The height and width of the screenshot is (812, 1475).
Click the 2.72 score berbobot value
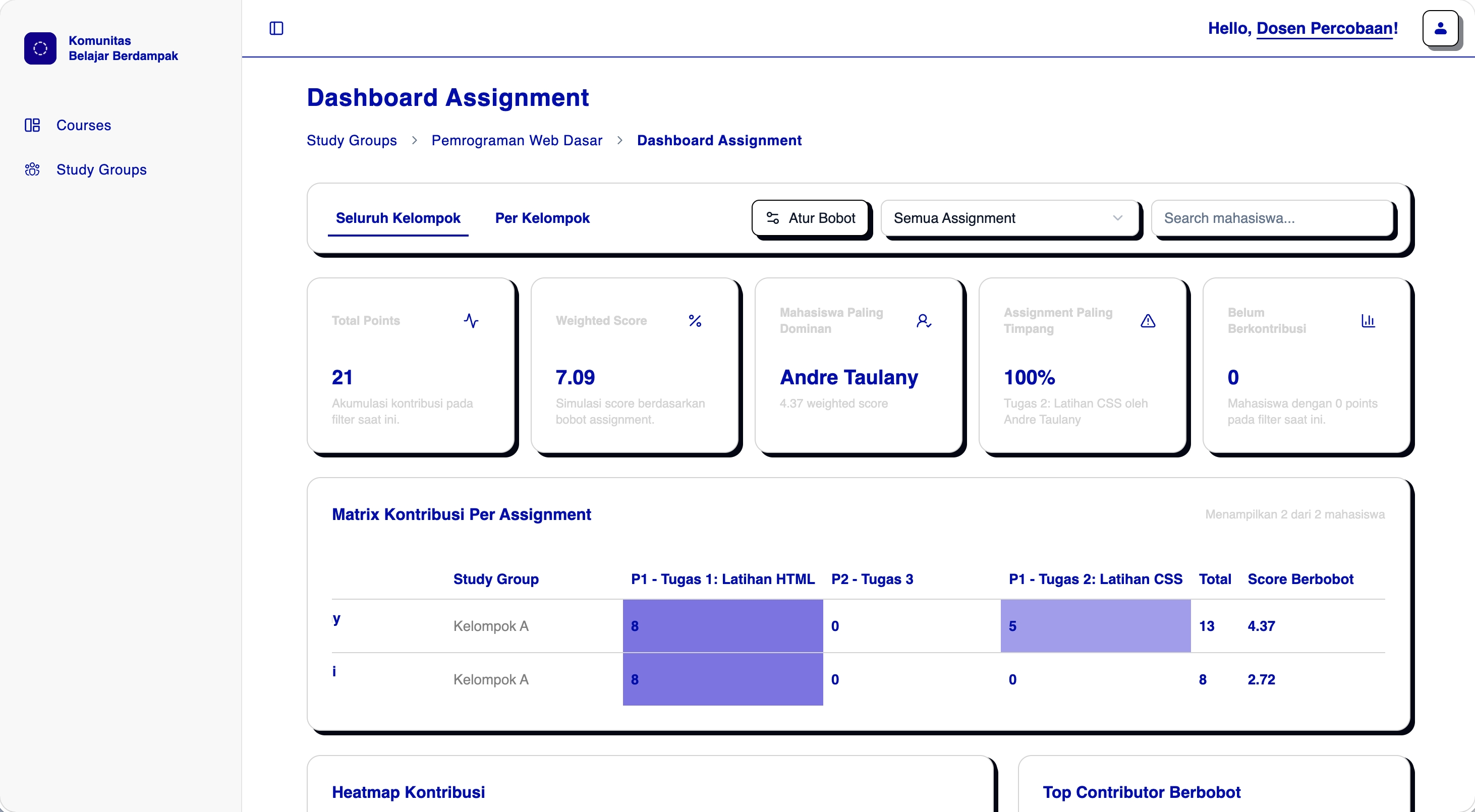tap(1262, 679)
